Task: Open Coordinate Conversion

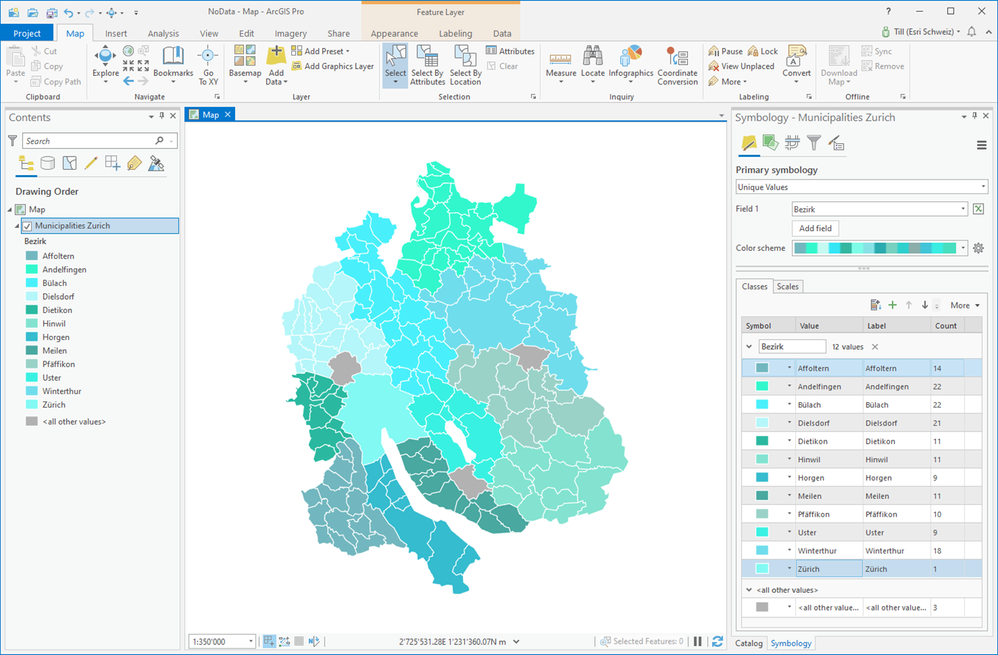Action: coord(678,64)
